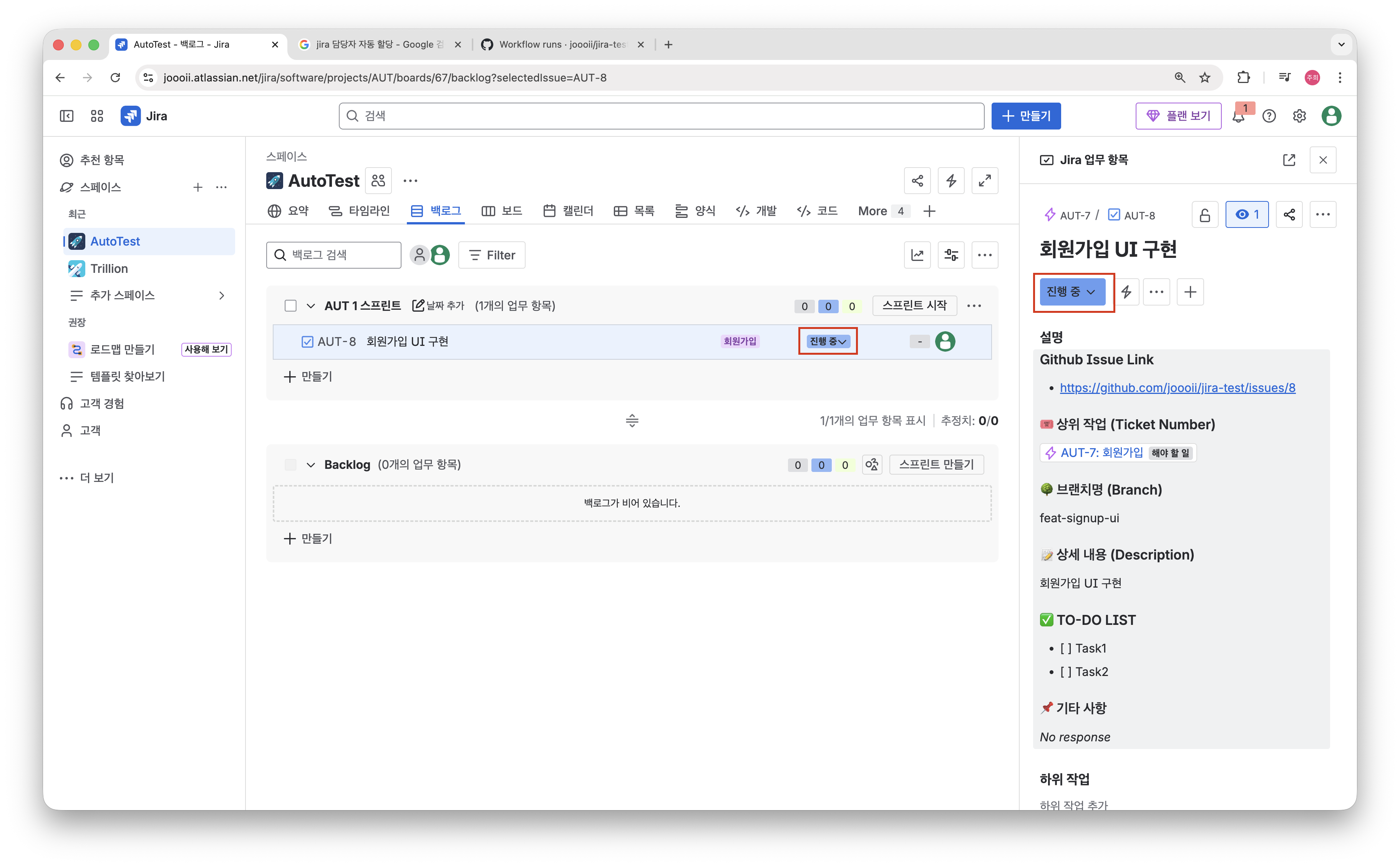Filter by the green assignee avatar
1400x867 pixels.
[x=440, y=255]
